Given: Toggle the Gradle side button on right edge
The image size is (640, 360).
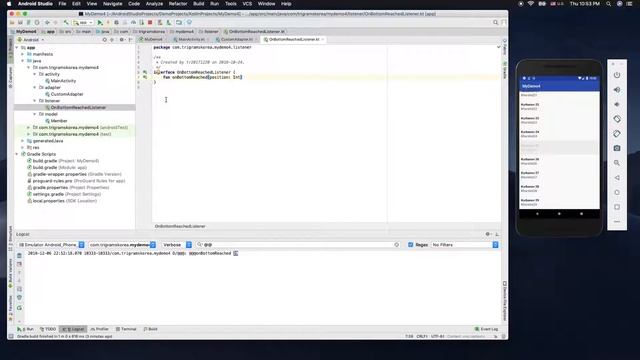Looking at the screenshot, I should coord(504,70).
